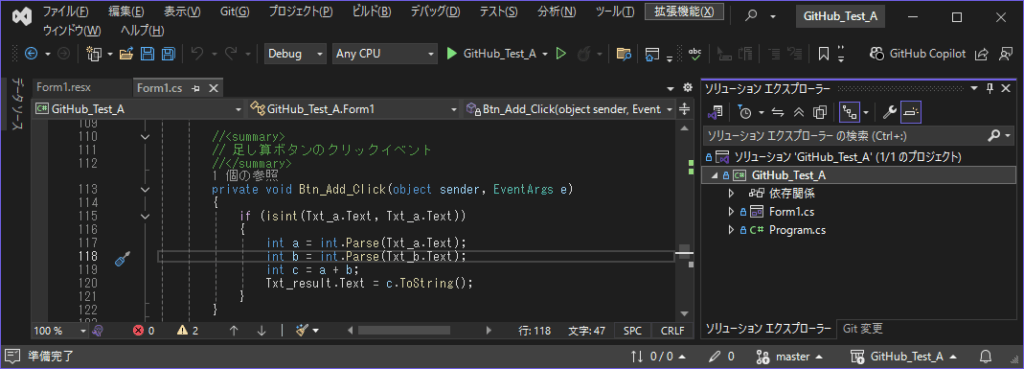The width and height of the screenshot is (1024, 369).
Task: Open the GitHub_Test_A project navigation dropdown
Action: (x=139, y=109)
